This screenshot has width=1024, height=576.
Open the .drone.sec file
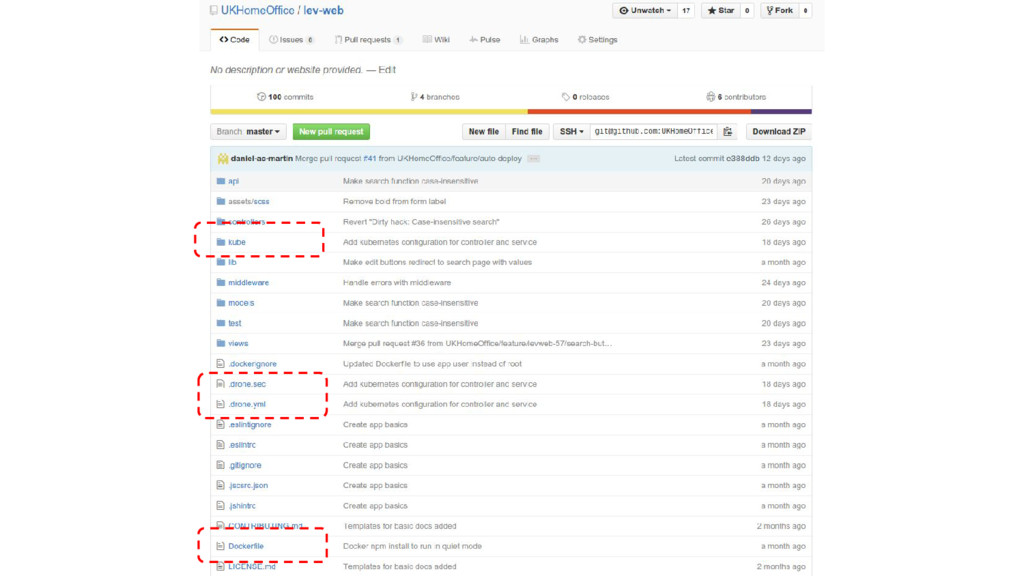pyautogui.click(x=247, y=384)
